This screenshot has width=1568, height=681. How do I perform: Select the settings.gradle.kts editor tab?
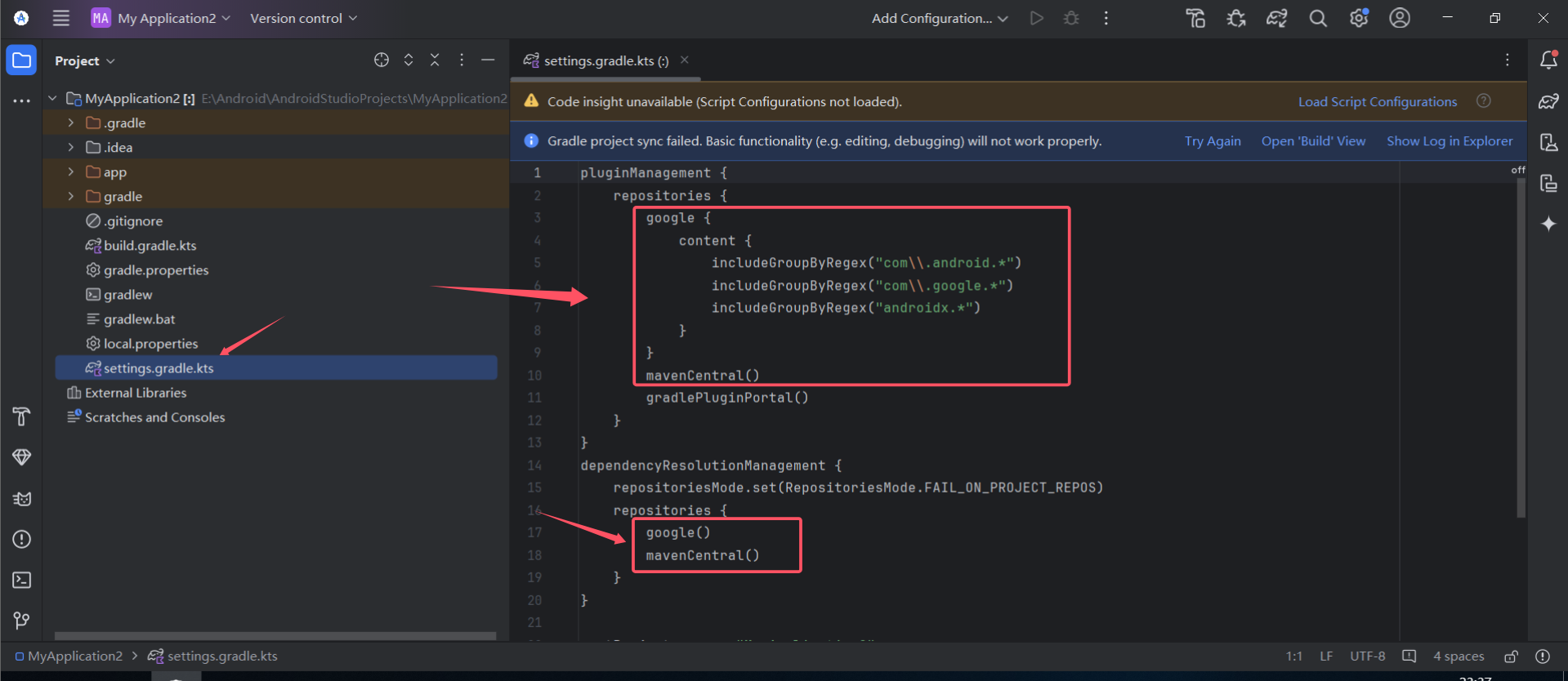(605, 60)
